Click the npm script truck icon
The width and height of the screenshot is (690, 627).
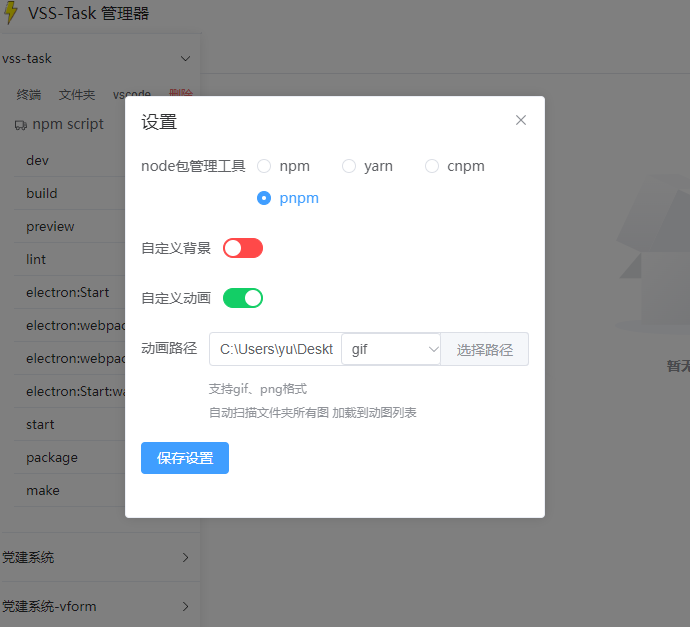pyautogui.click(x=20, y=125)
